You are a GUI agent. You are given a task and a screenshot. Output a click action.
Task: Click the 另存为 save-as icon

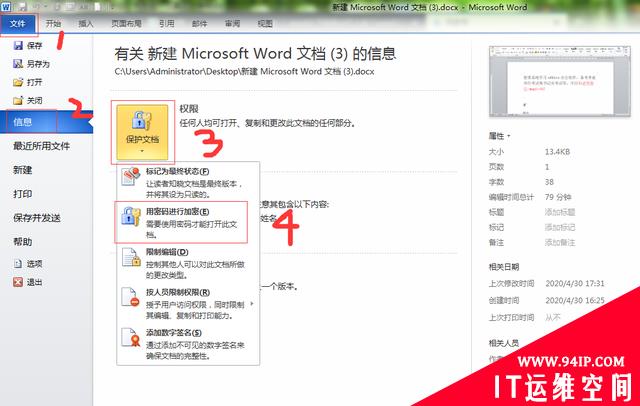(18, 64)
